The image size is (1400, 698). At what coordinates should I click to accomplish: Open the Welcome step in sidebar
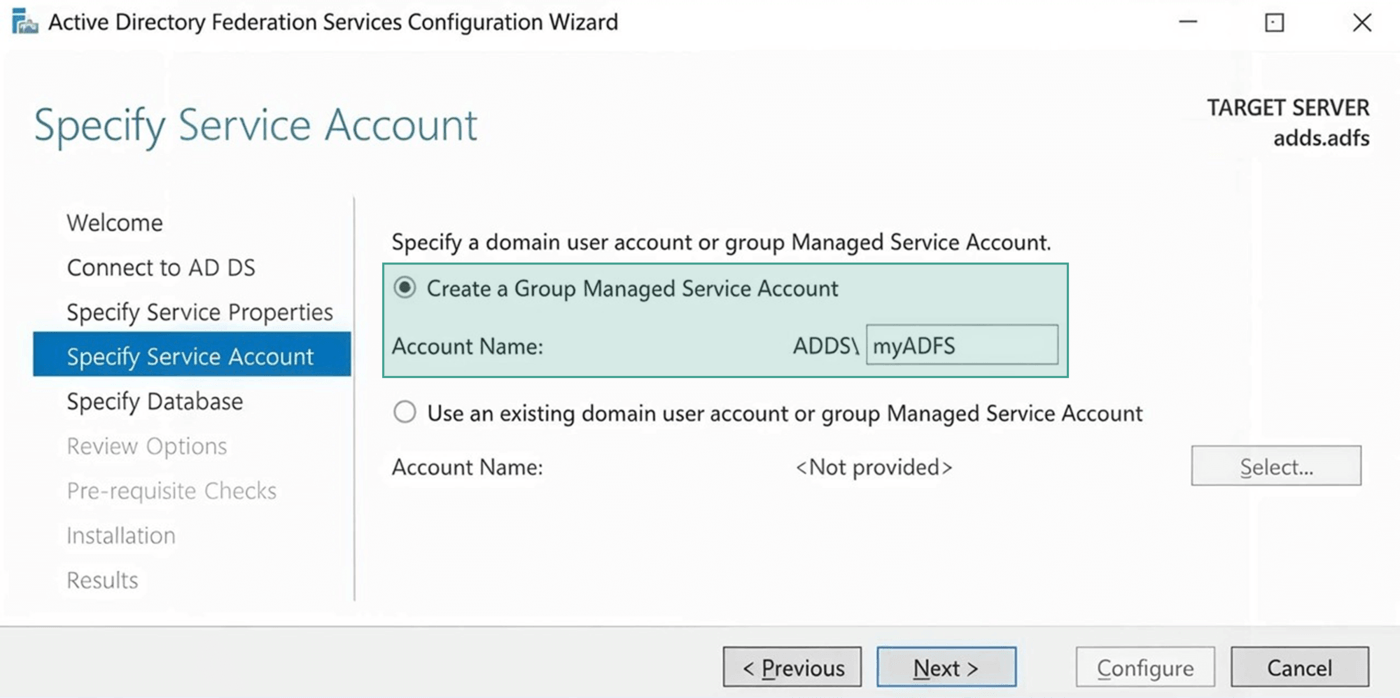114,223
